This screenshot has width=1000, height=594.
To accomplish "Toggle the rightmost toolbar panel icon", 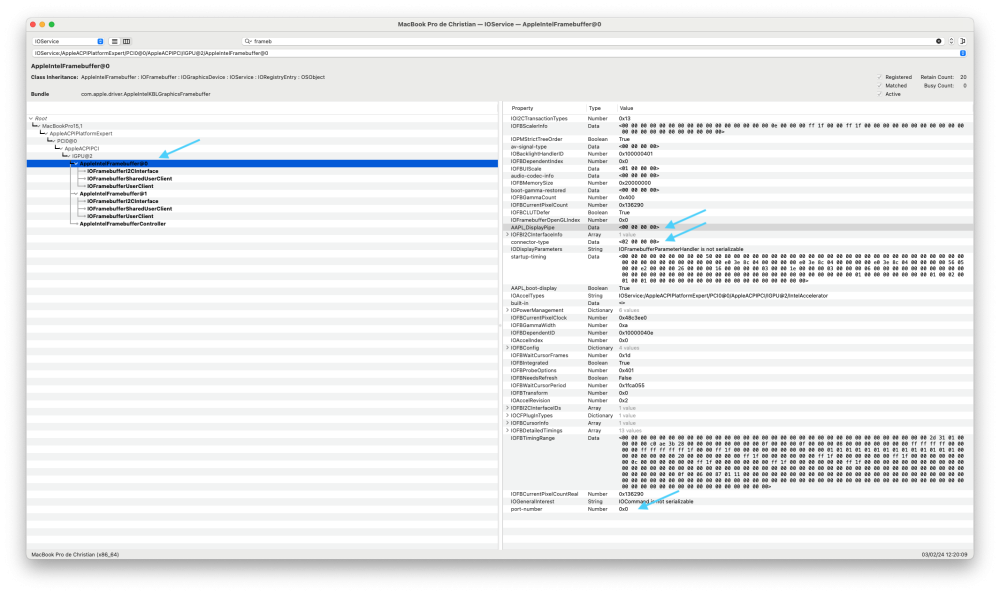I will tap(963, 41).
